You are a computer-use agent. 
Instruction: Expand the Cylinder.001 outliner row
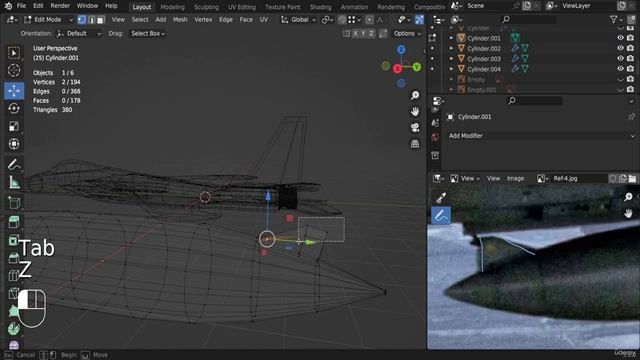451,38
